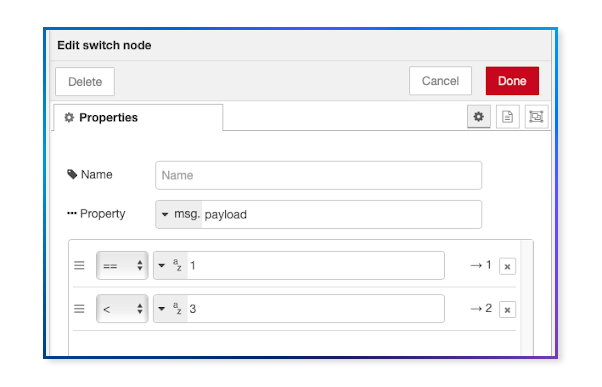602x387 pixels.
Task: Open node properties gear icon
Action: point(478,117)
